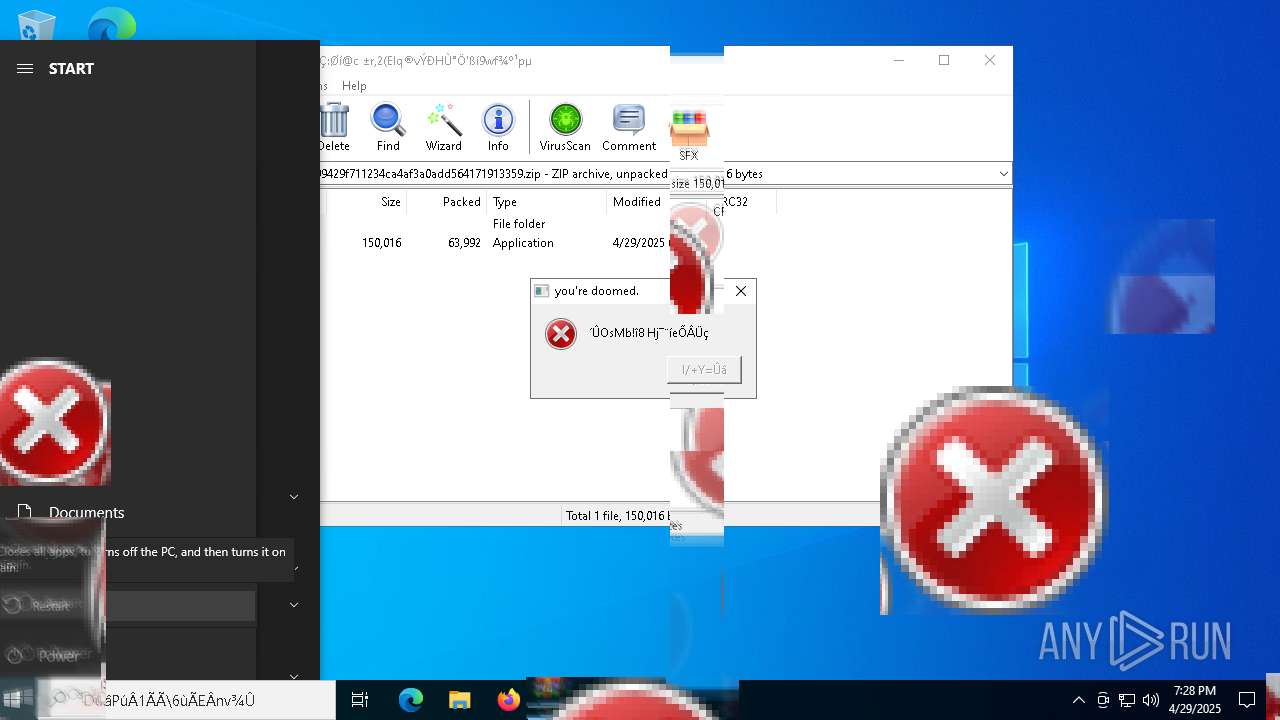Viewport: 1280px width, 720px height.
Task: Open Task View on the taskbar
Action: click(360, 701)
